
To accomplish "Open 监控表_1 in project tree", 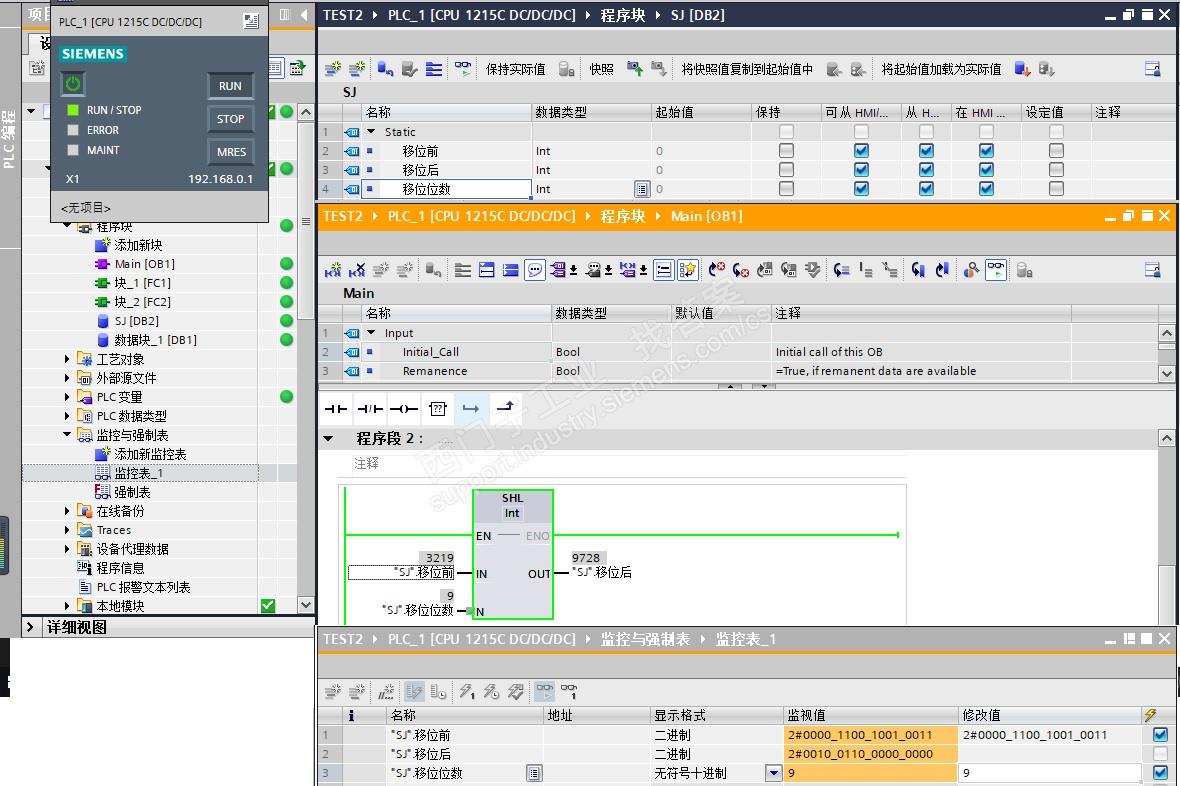I will point(138,473).
